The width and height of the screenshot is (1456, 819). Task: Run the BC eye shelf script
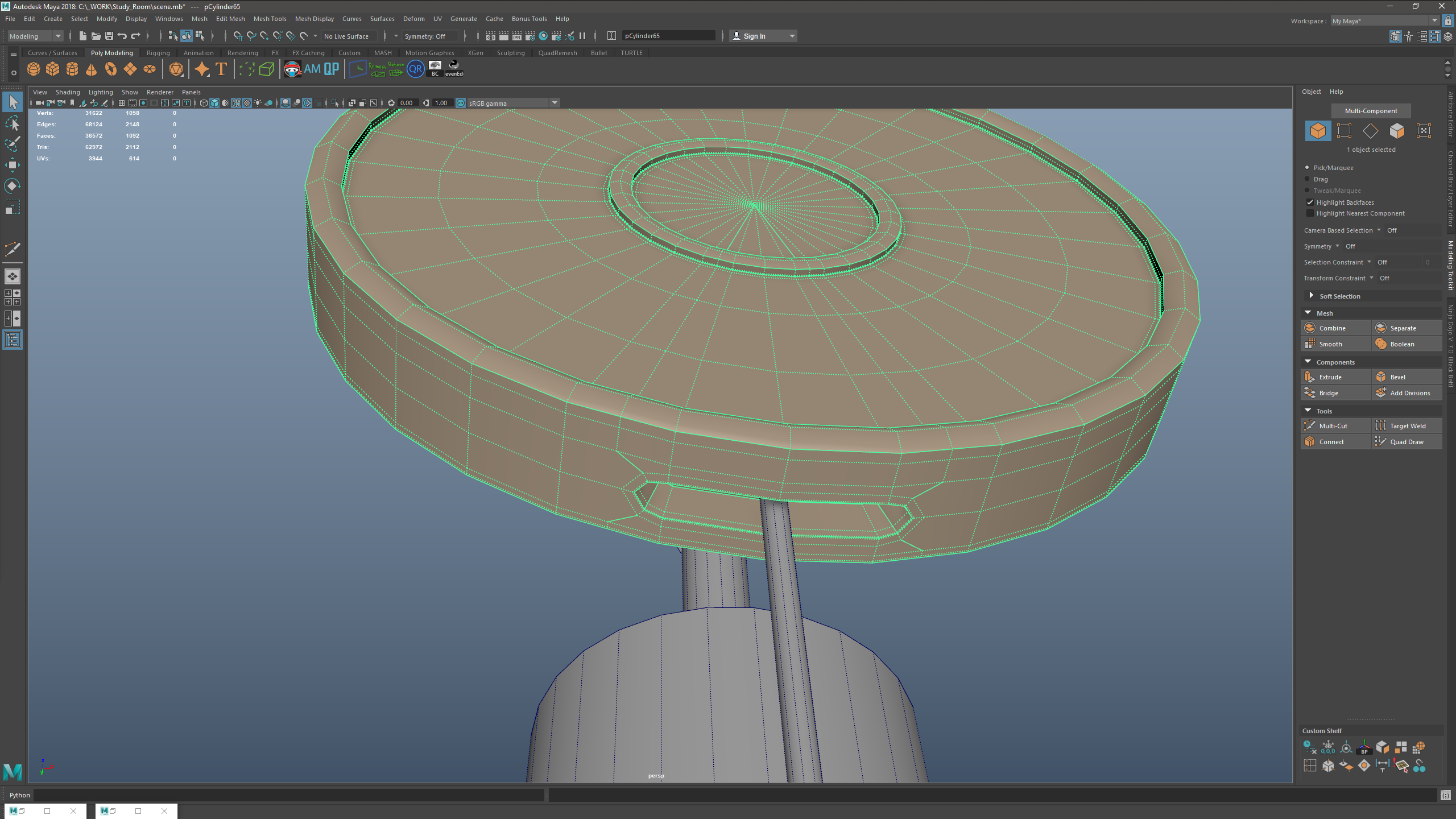[435, 69]
